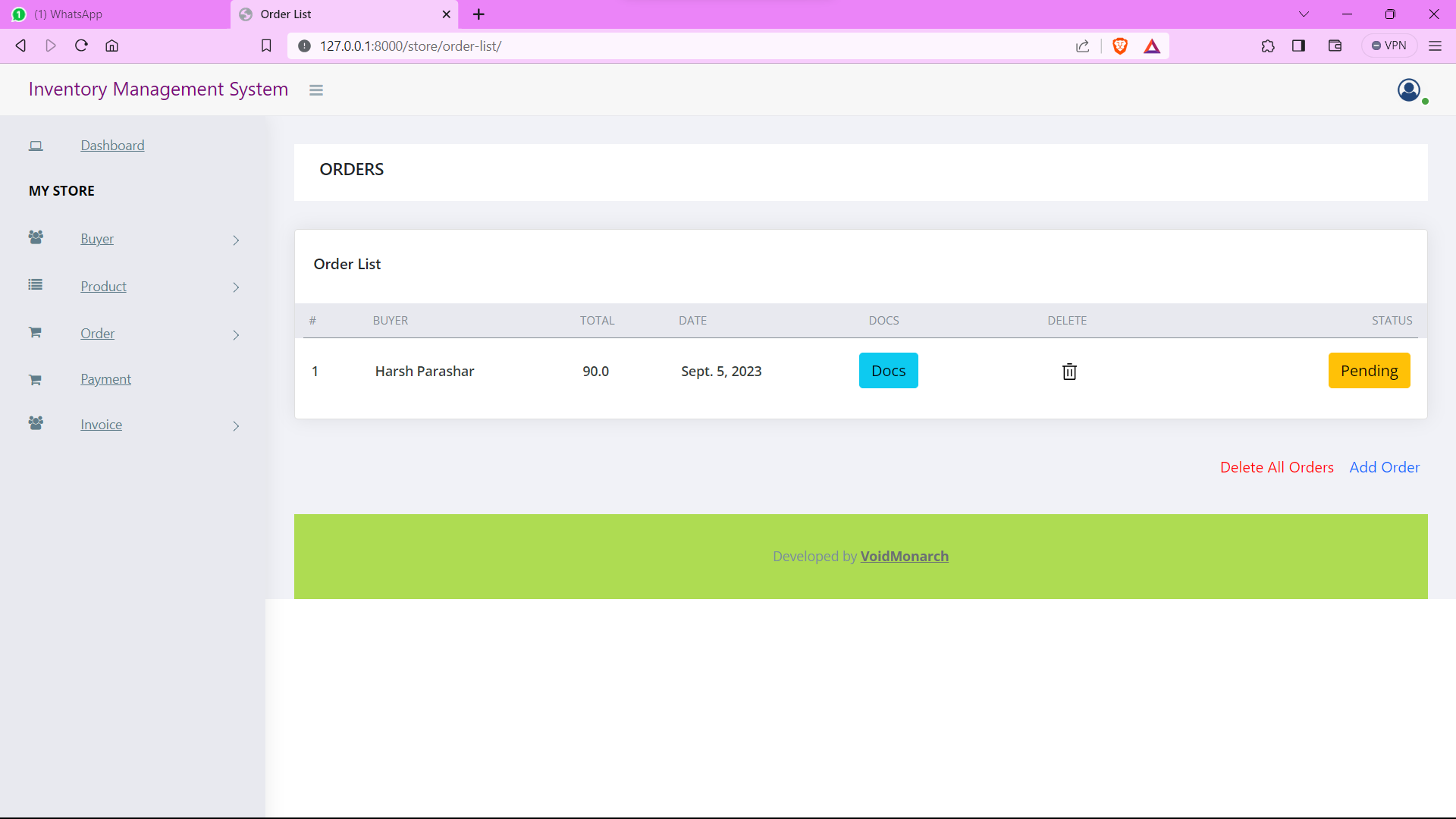
Task: Click the yellow Pending status button
Action: (x=1369, y=371)
